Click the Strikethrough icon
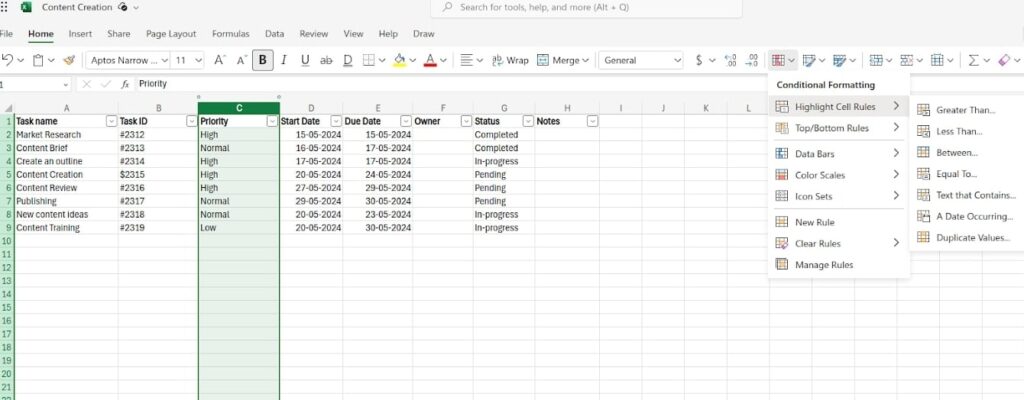 tap(326, 60)
